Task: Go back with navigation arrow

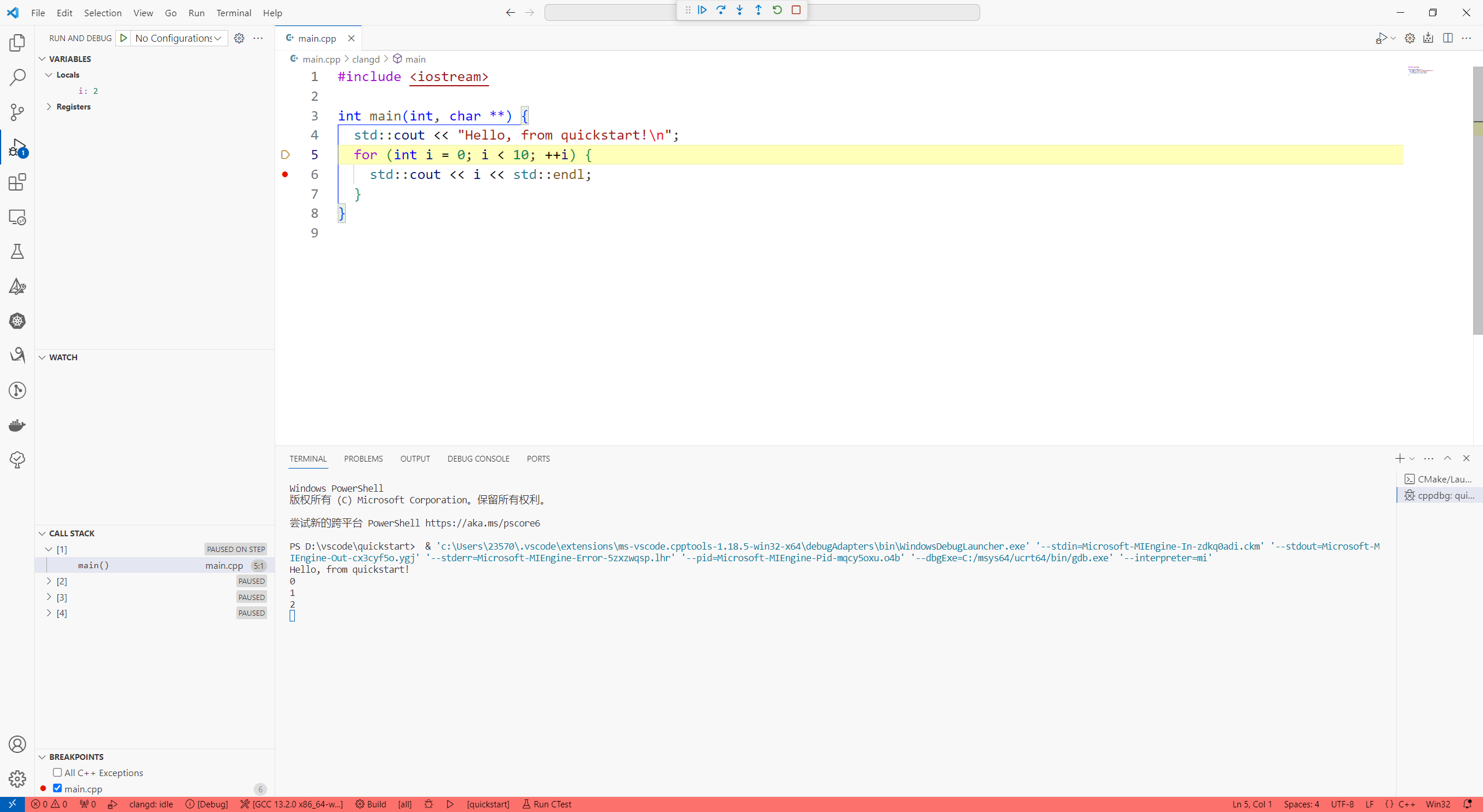Action: (x=510, y=13)
